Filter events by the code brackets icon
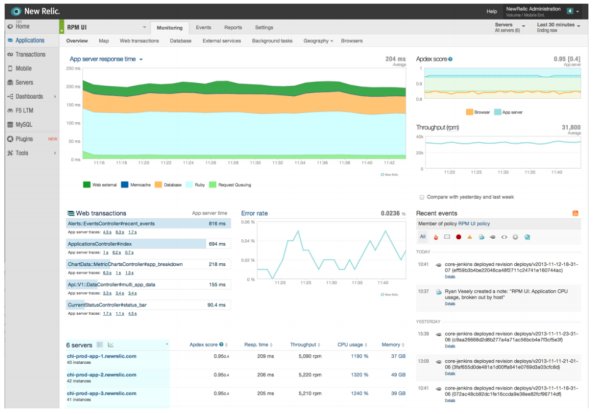 pos(504,237)
